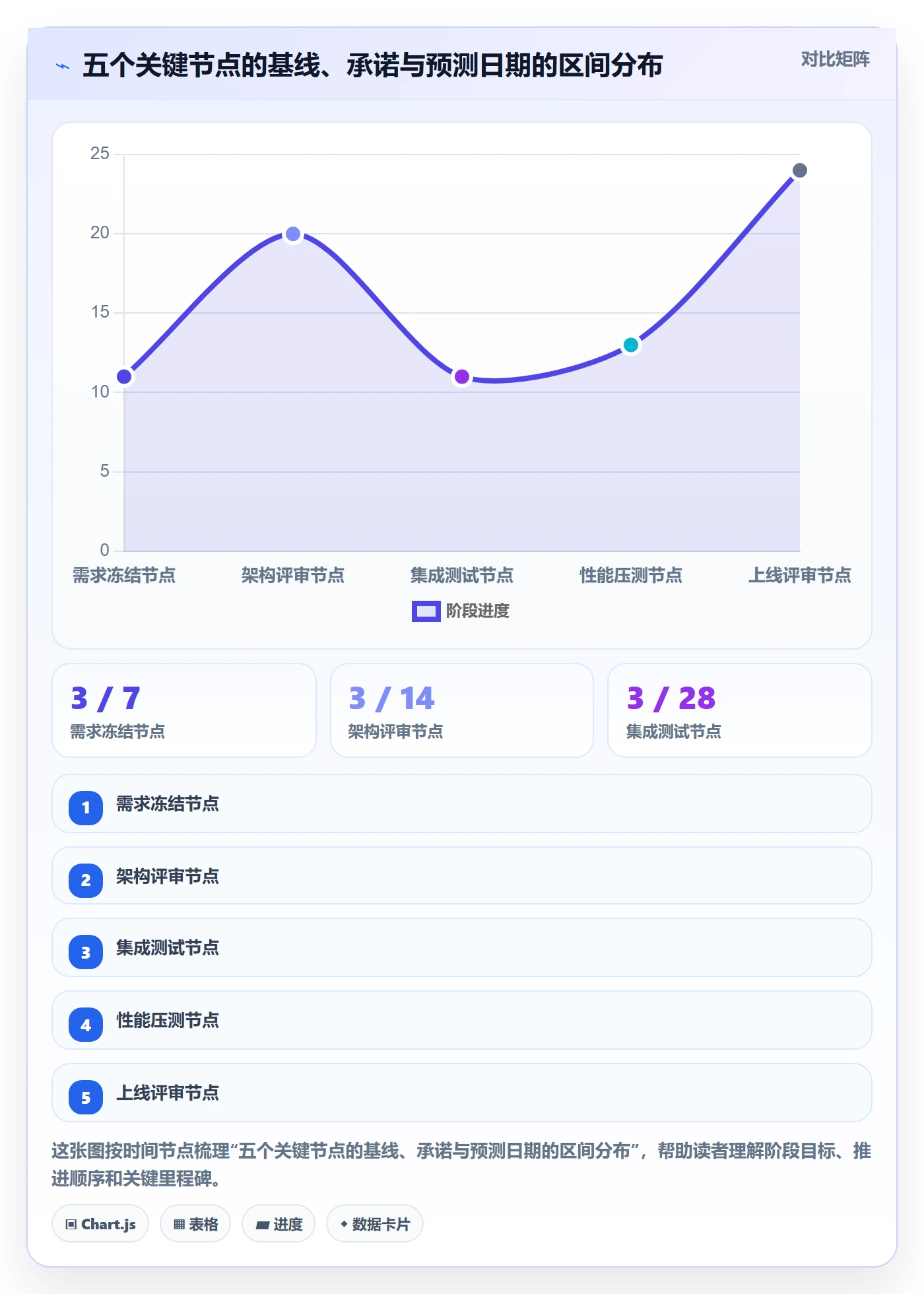Viewport: 924px width, 1294px height.
Task: Click the description paragraph below the list
Action: click(461, 1165)
